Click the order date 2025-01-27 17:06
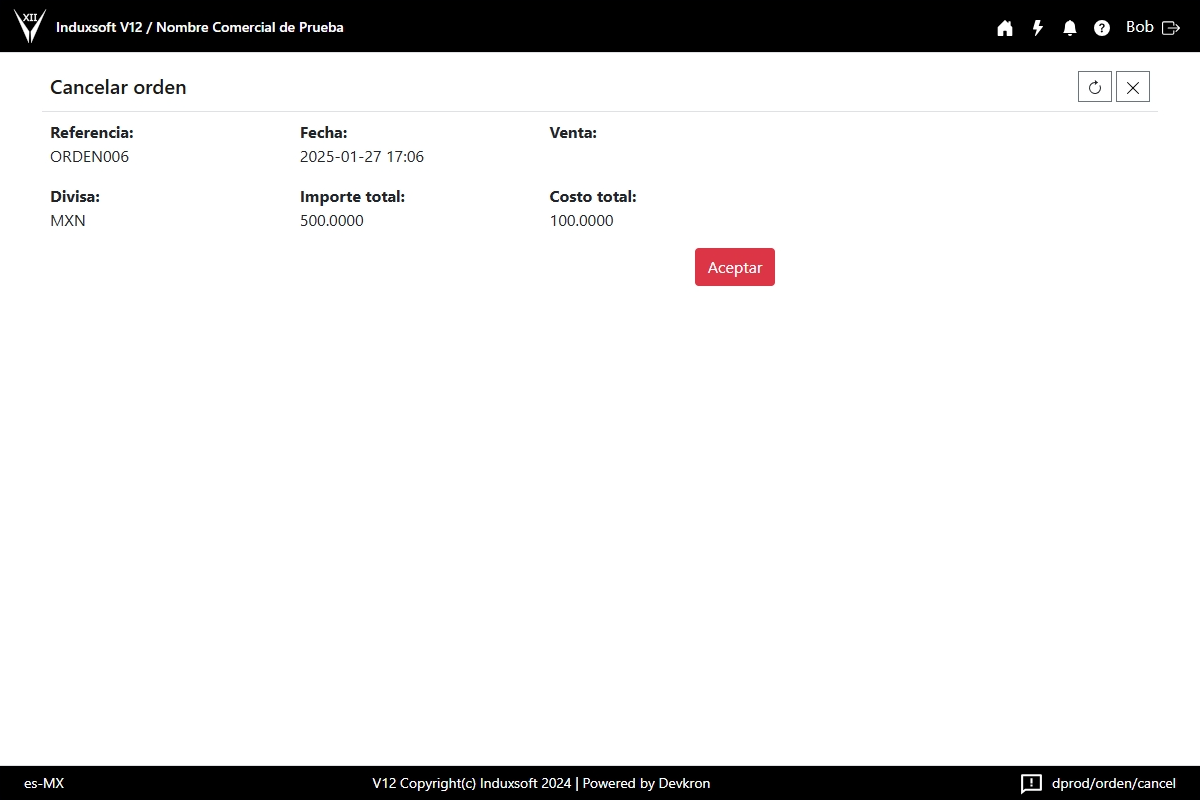The height and width of the screenshot is (800, 1200). pos(362,157)
